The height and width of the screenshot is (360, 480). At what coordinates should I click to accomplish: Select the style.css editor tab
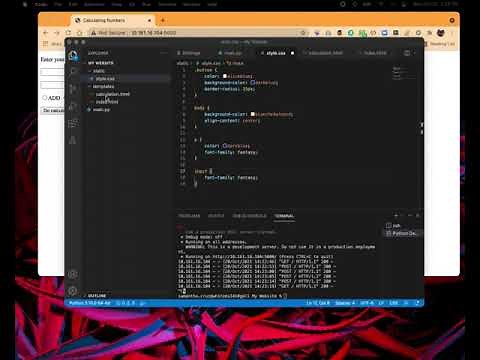click(x=275, y=53)
